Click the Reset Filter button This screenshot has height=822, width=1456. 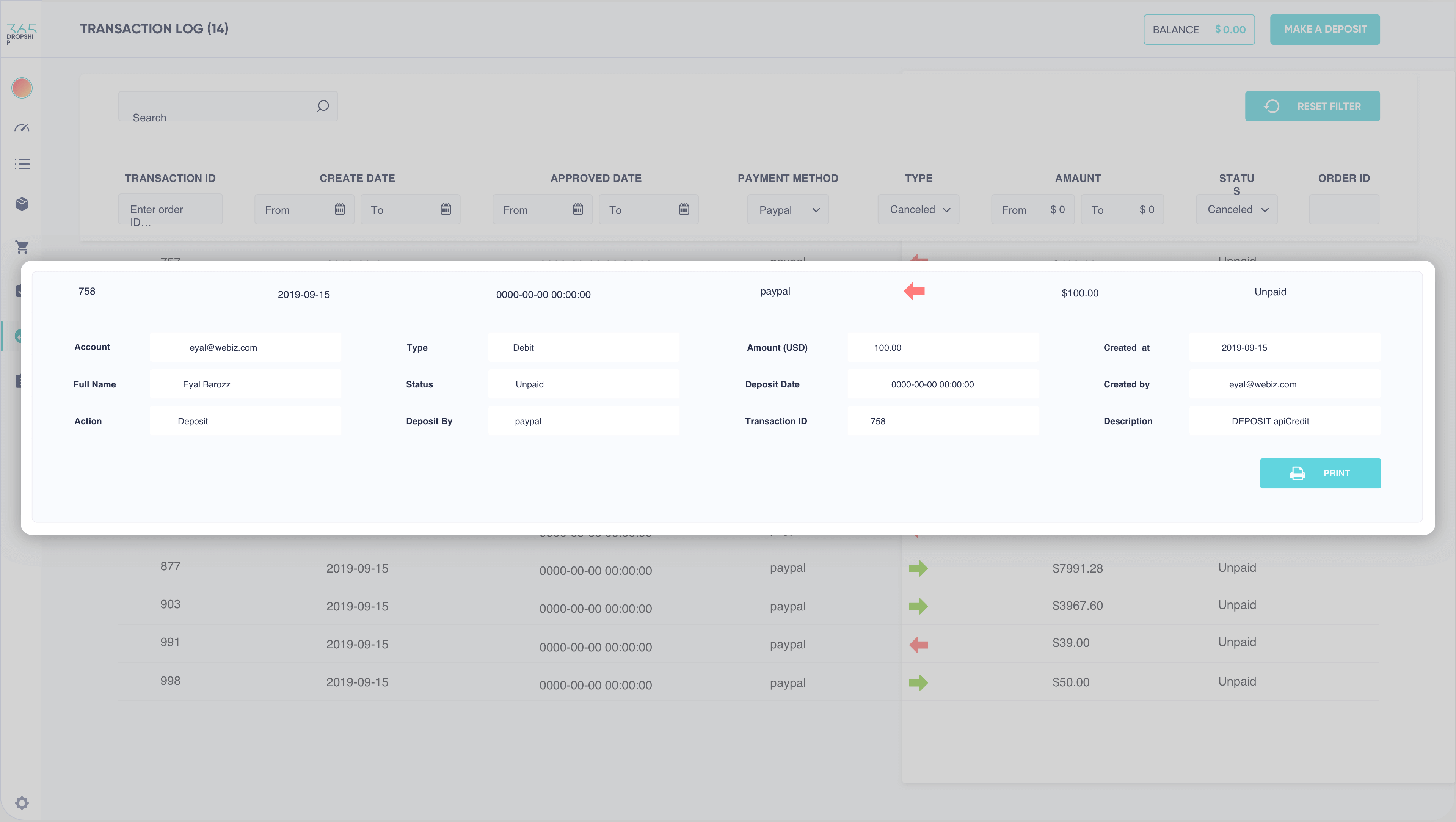pos(1312,106)
